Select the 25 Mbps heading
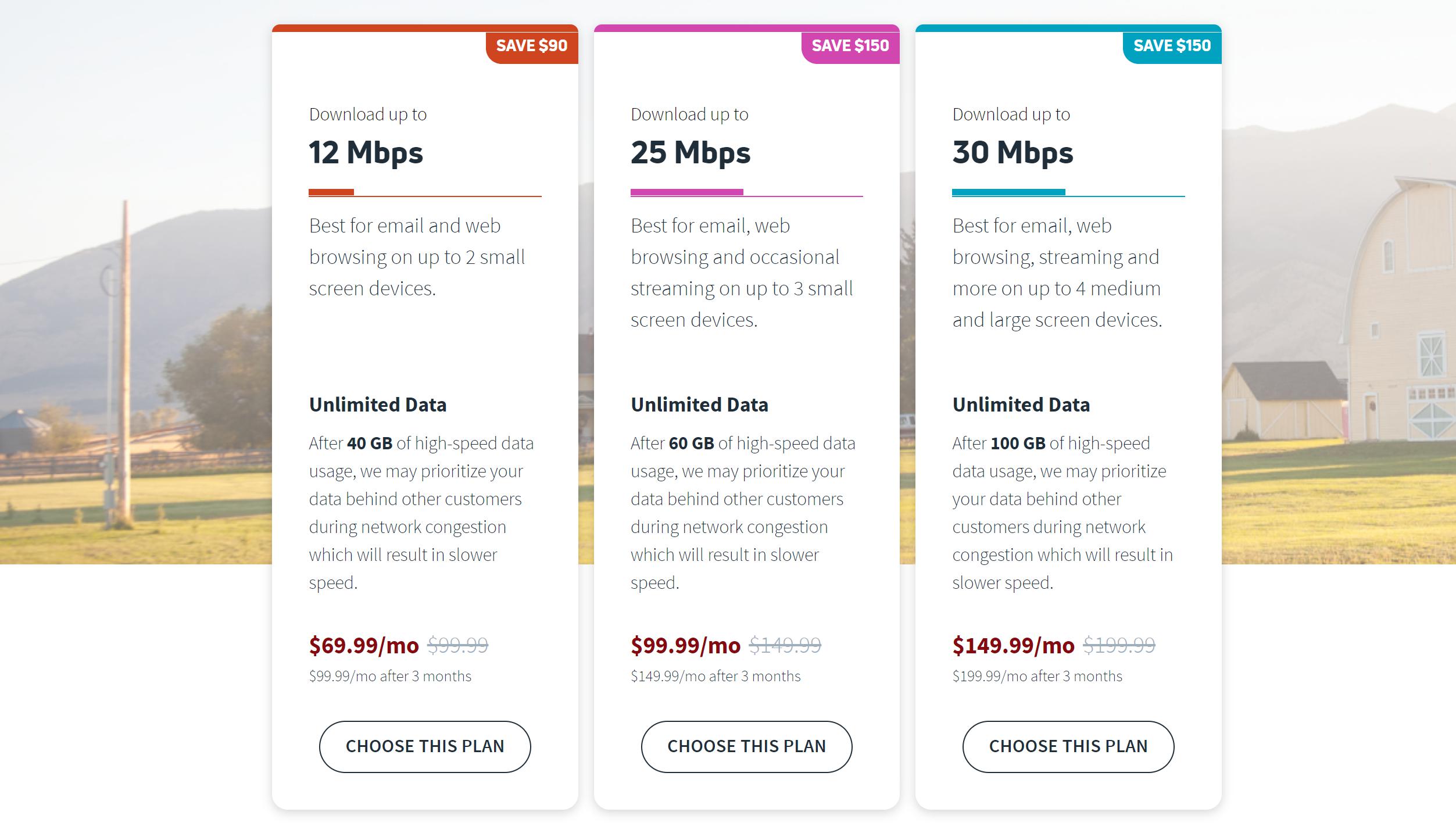Screen dimensions: 1456x837 point(691,152)
